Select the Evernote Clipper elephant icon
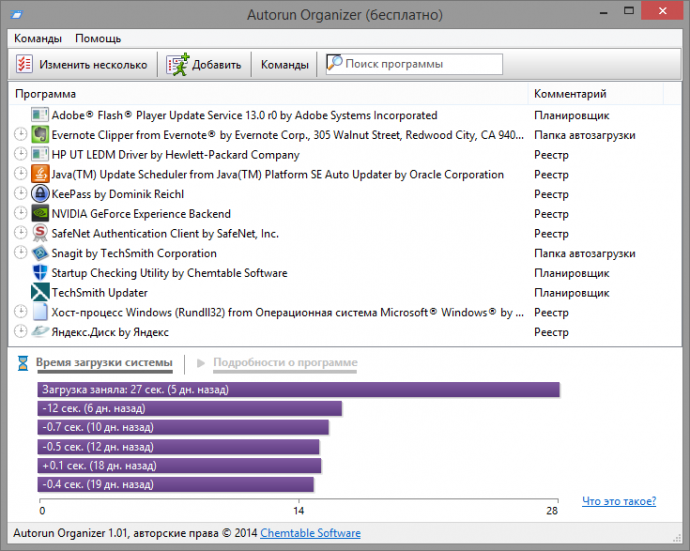Screen dimensions: 690x551 click(x=40, y=134)
